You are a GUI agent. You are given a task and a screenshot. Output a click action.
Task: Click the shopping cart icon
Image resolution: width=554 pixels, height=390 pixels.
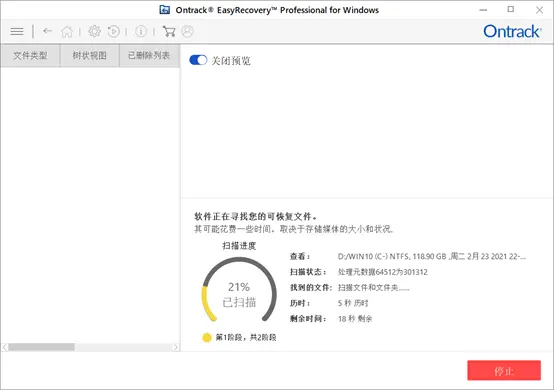[x=169, y=31]
